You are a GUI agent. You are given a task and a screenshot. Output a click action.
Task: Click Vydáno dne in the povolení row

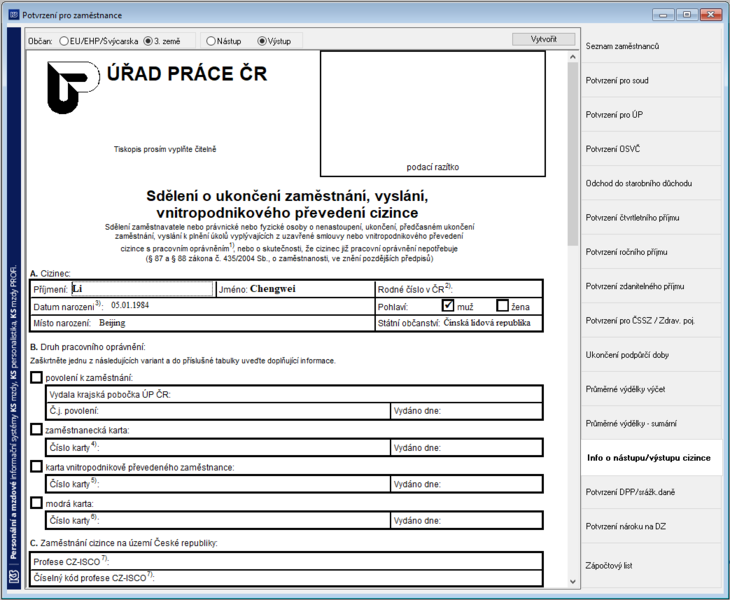[466, 411]
